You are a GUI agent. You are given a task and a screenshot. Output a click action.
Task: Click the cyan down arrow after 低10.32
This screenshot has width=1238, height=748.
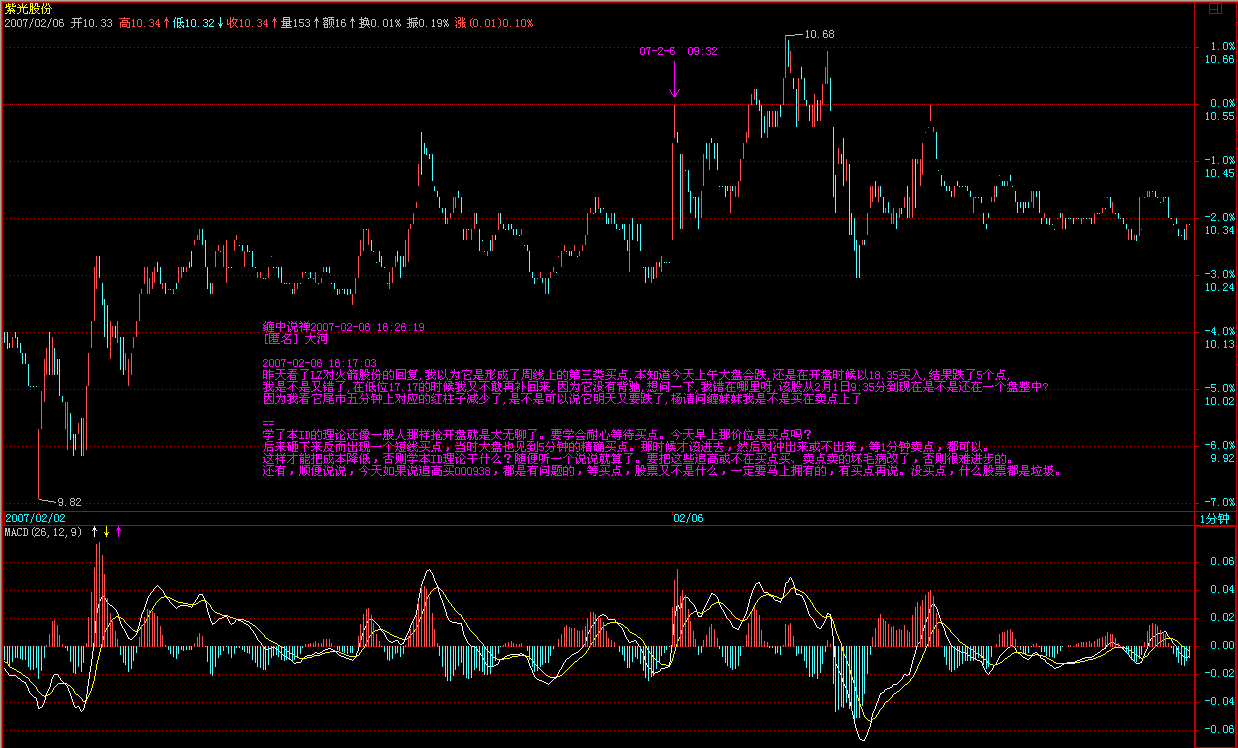pyautogui.click(x=219, y=22)
